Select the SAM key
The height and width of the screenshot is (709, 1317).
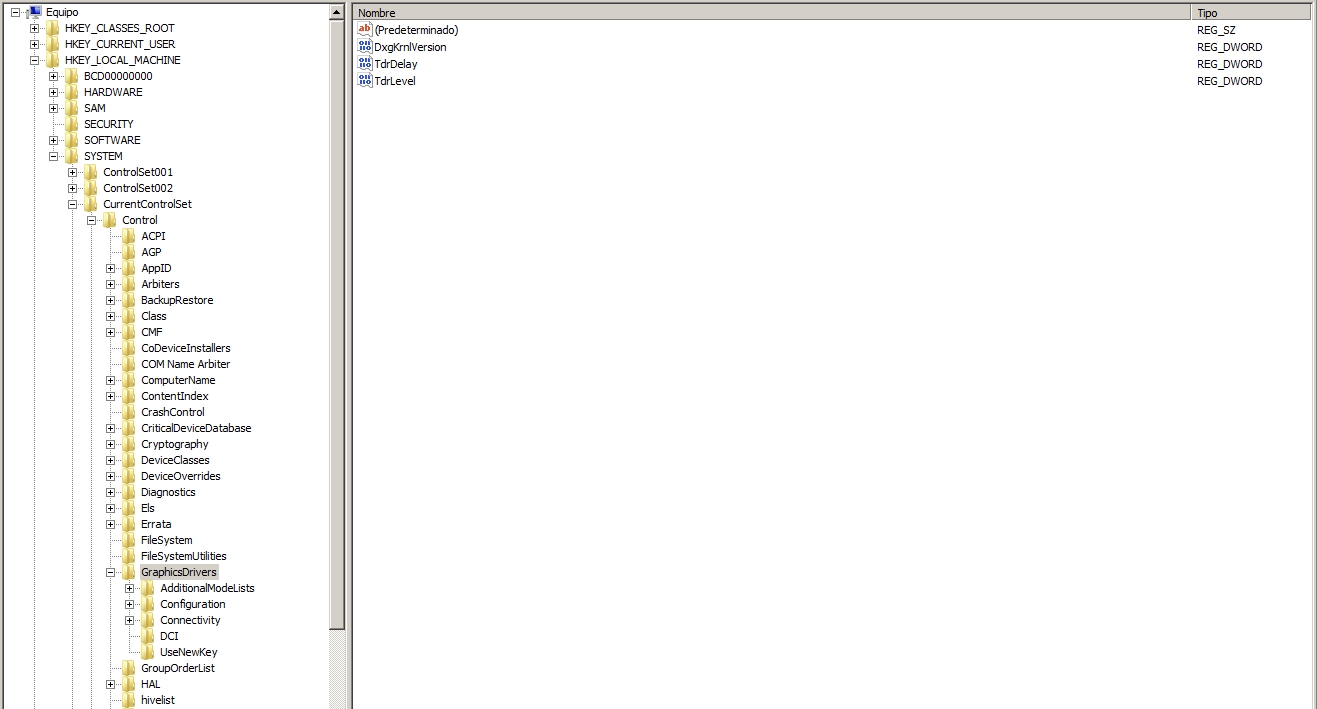coord(95,108)
